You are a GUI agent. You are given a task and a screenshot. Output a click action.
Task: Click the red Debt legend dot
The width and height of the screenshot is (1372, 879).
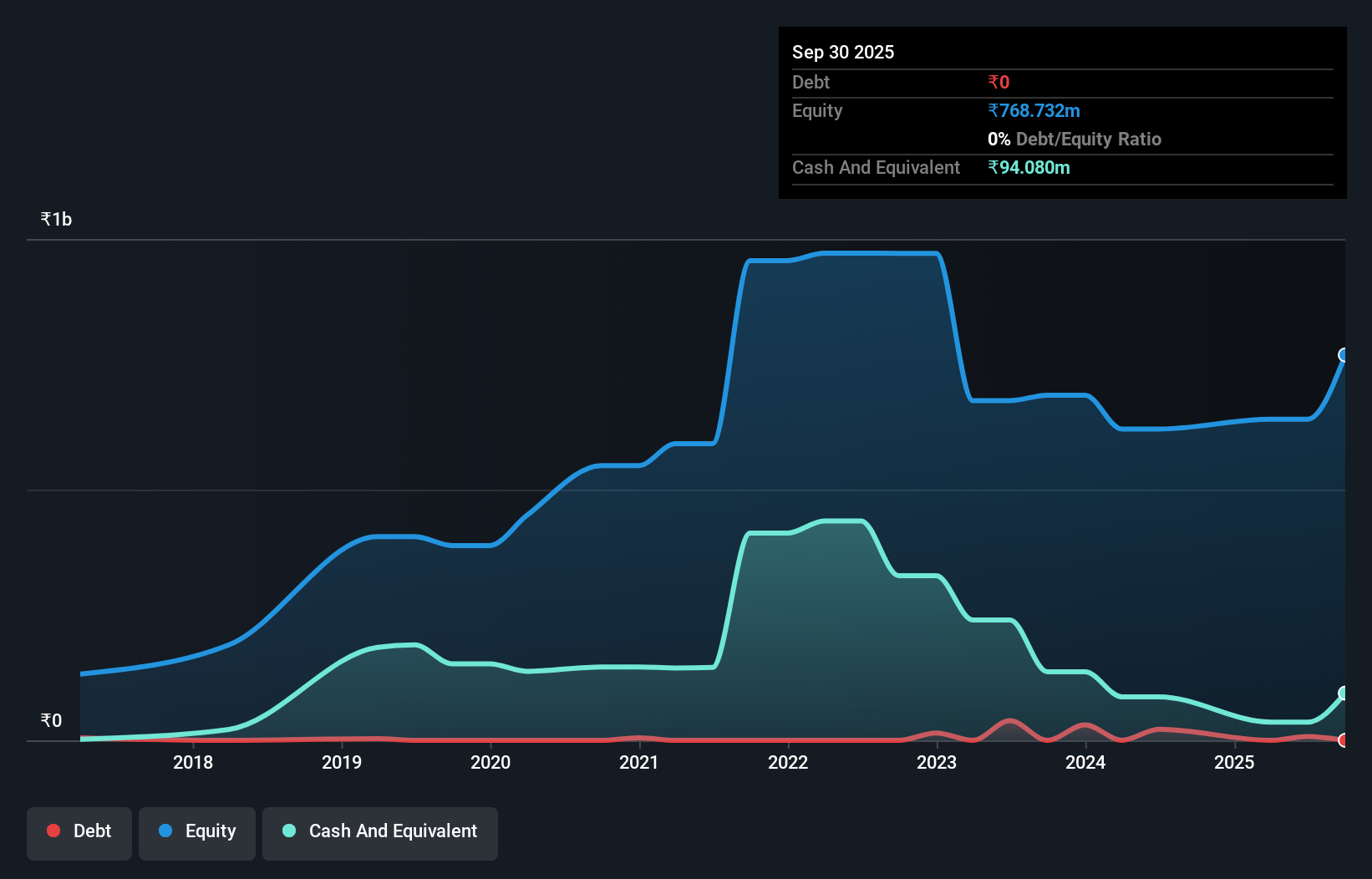tap(53, 831)
